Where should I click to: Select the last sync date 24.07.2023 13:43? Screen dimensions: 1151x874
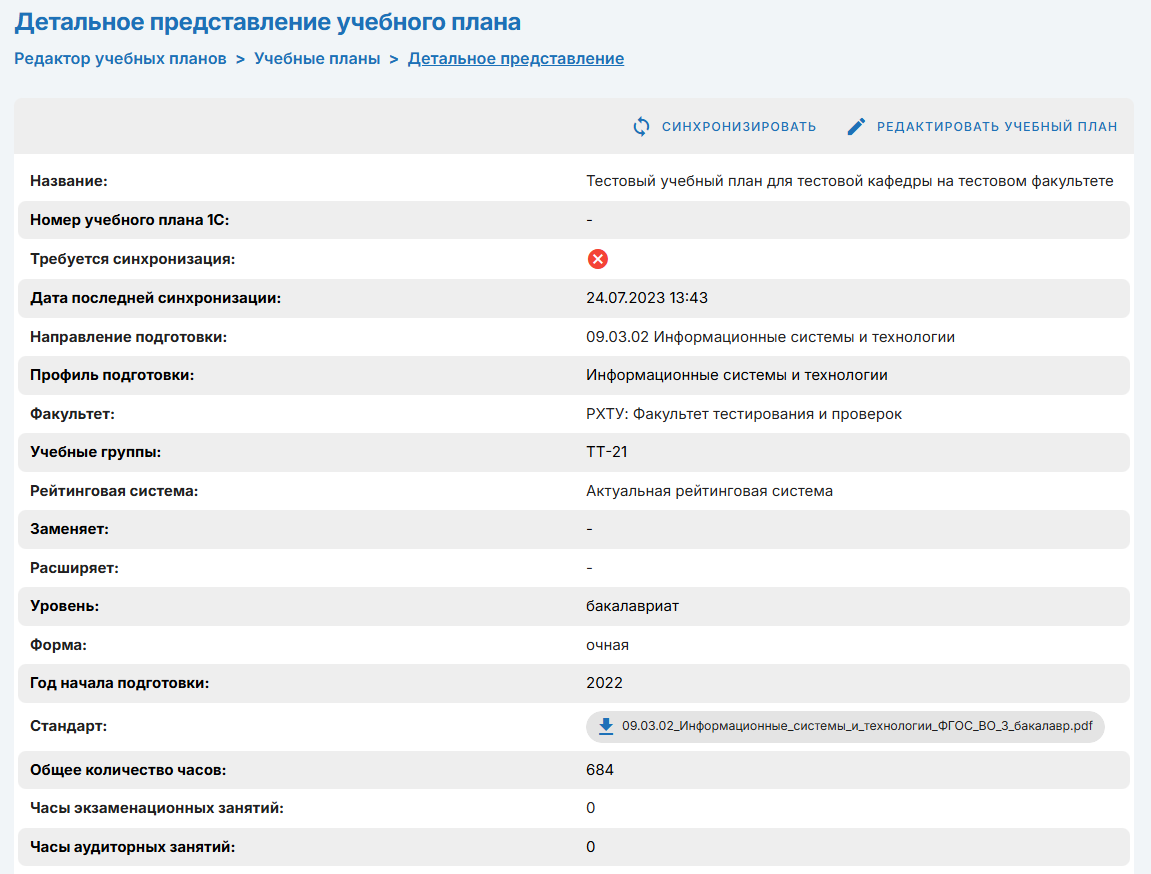coord(647,298)
